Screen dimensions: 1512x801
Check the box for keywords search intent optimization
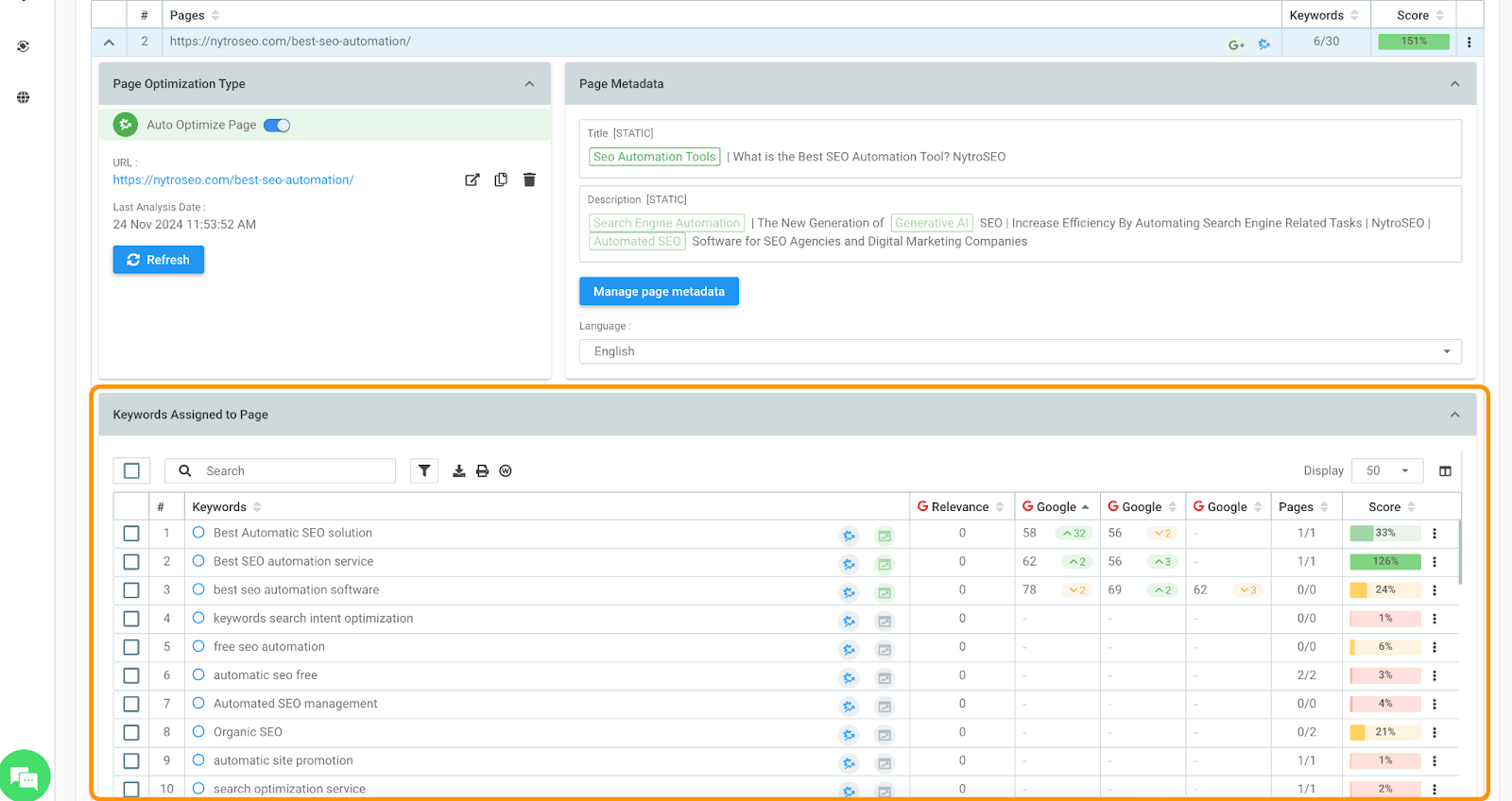(x=131, y=619)
